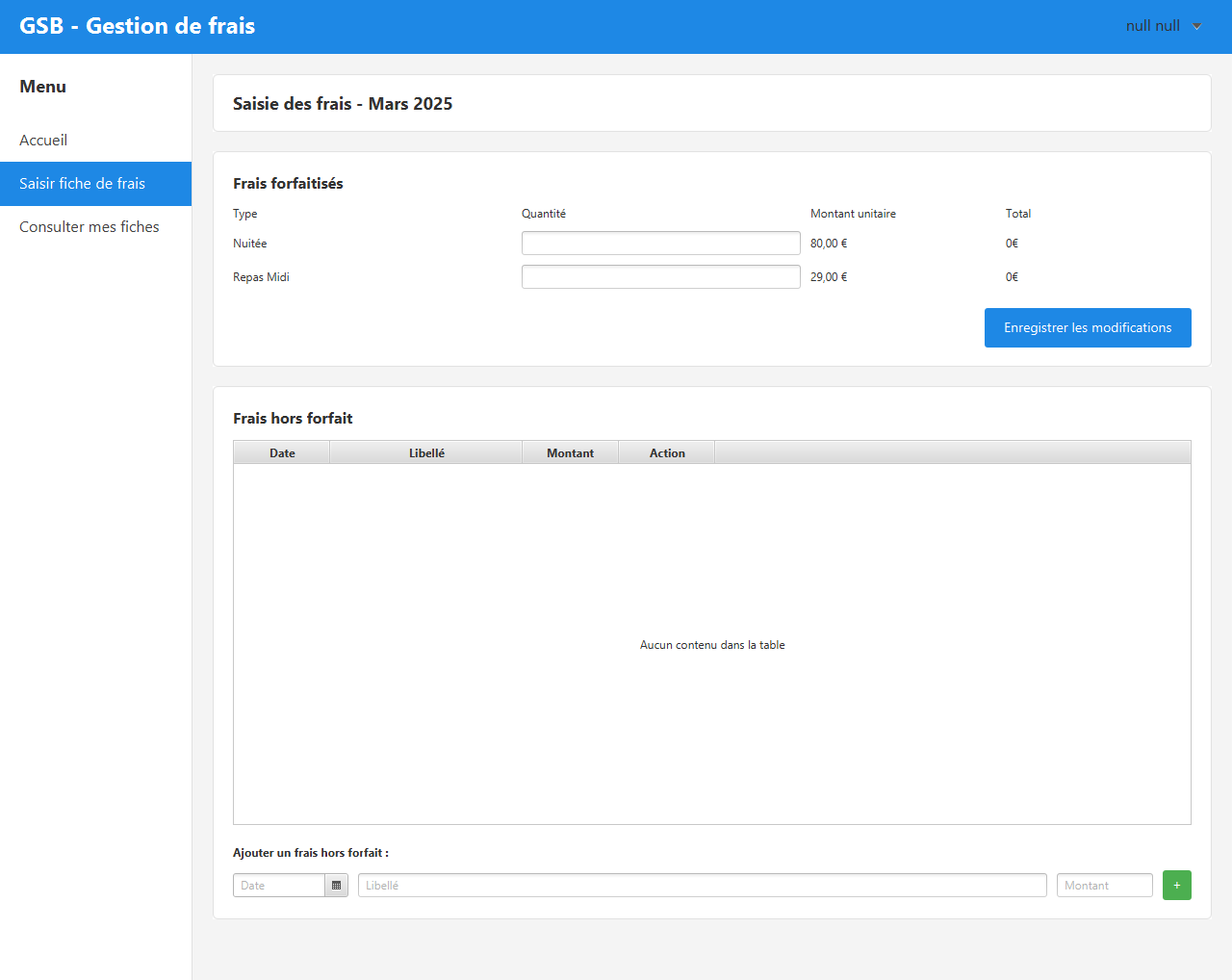This screenshot has width=1232, height=980.
Task: Focus the Nuitée quantity field
Action: click(660, 244)
